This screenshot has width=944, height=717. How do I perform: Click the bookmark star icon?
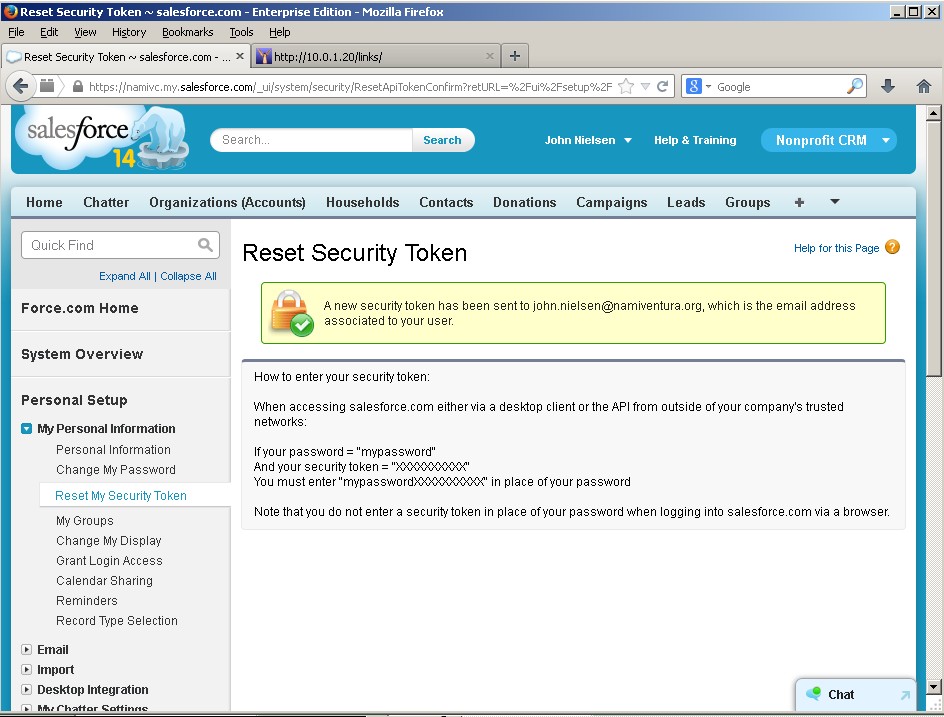click(626, 87)
